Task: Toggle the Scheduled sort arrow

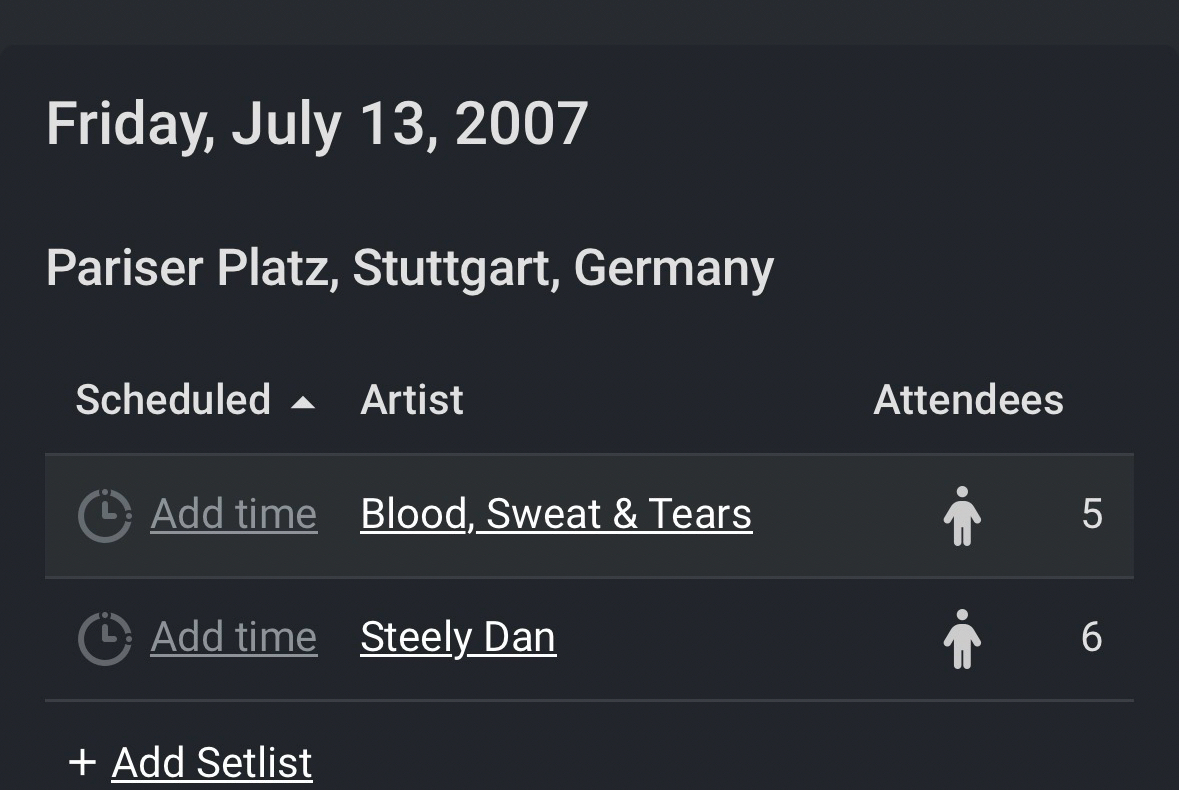Action: click(x=302, y=403)
